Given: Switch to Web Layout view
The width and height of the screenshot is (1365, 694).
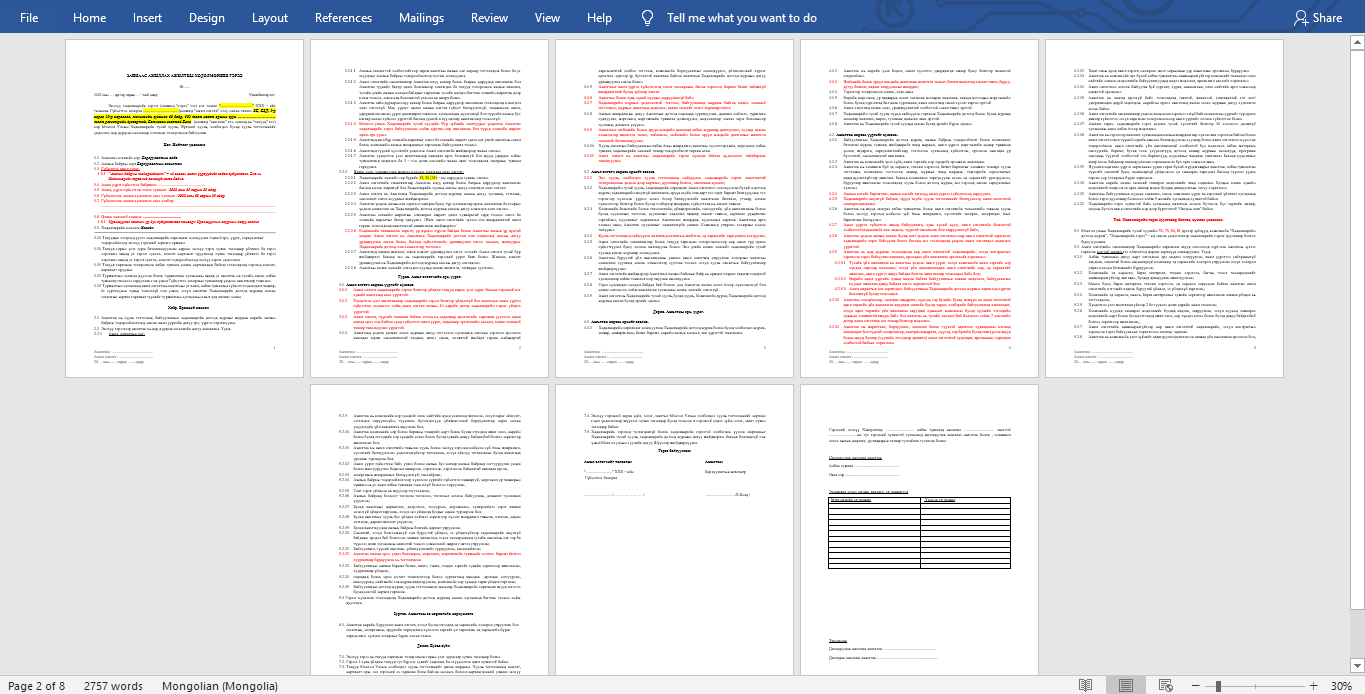Looking at the screenshot, I should pos(1165,686).
